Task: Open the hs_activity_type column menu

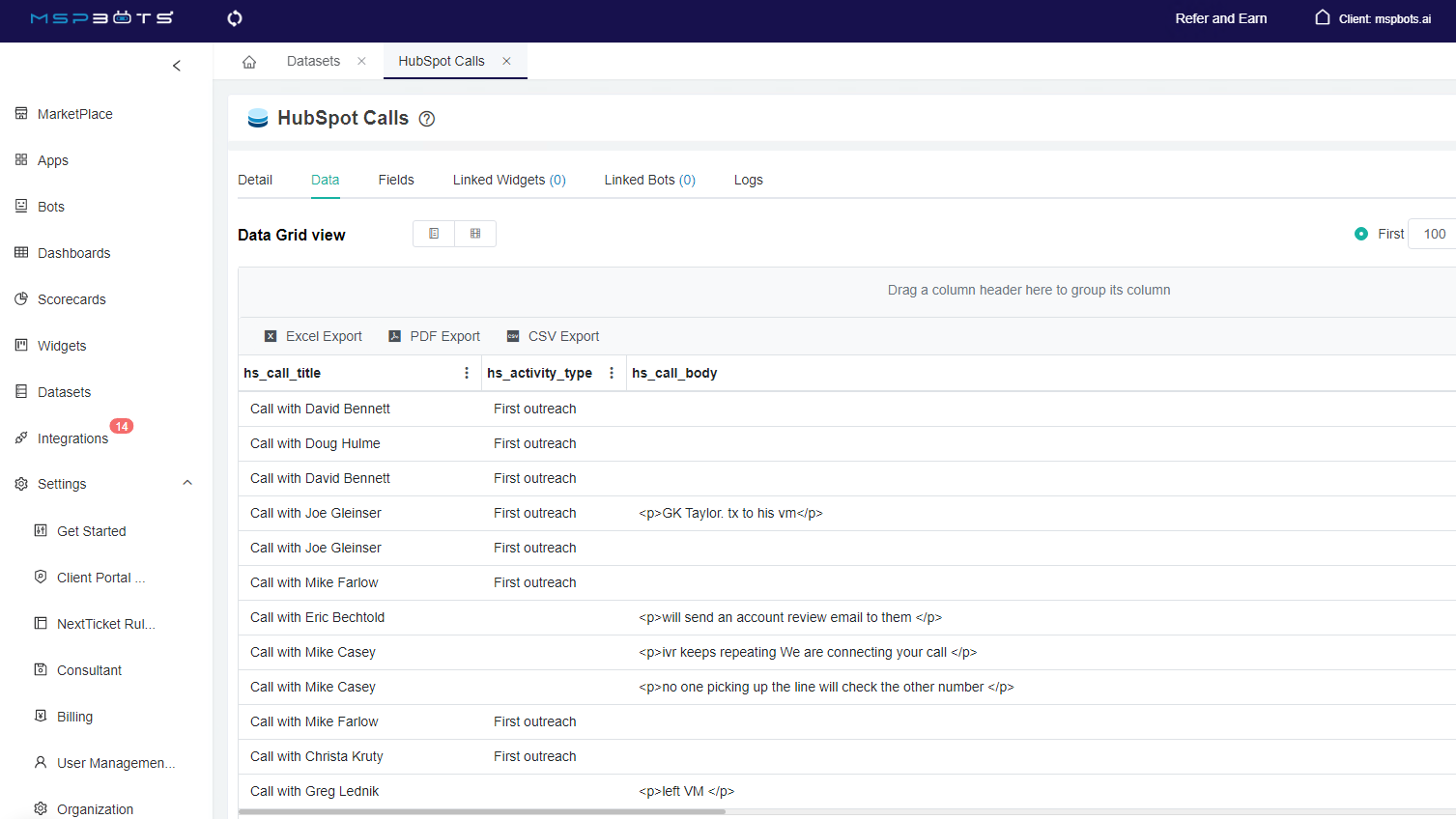Action: point(612,373)
